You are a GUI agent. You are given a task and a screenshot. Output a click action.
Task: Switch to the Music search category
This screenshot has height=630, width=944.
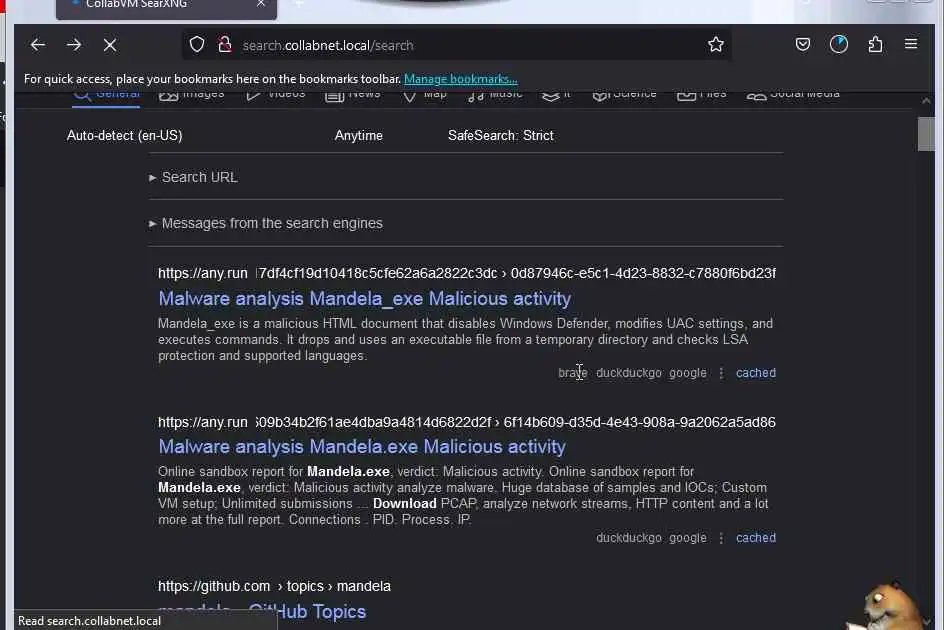494,96
